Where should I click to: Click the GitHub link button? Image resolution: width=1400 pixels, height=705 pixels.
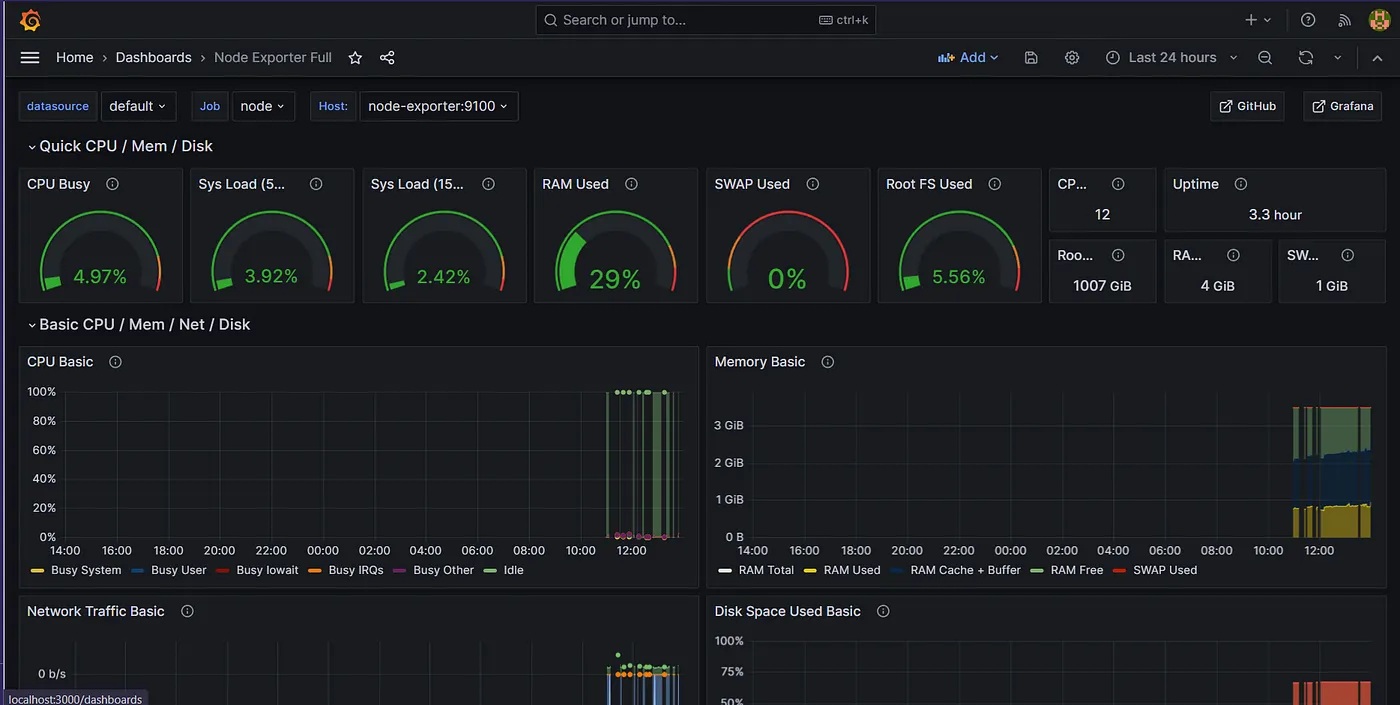click(x=1248, y=106)
